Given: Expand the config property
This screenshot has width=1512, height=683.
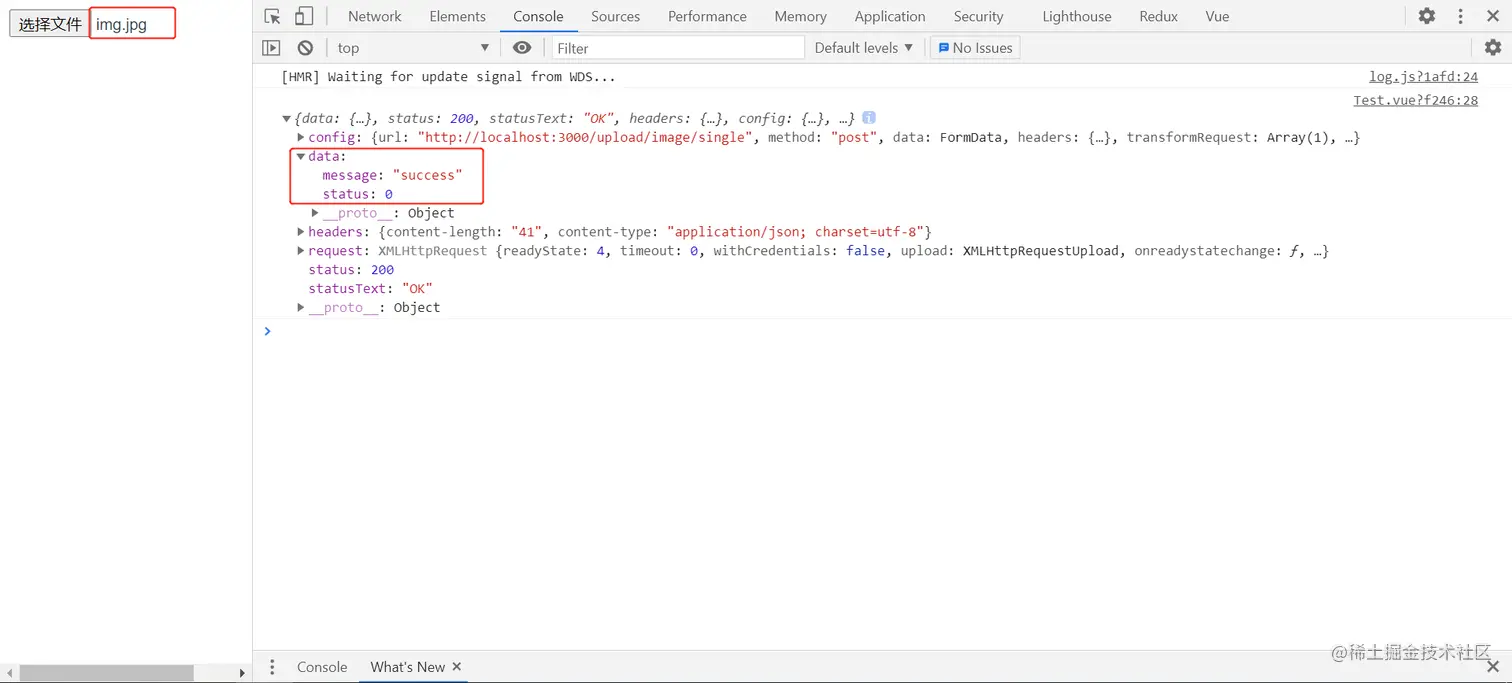Looking at the screenshot, I should [x=301, y=137].
